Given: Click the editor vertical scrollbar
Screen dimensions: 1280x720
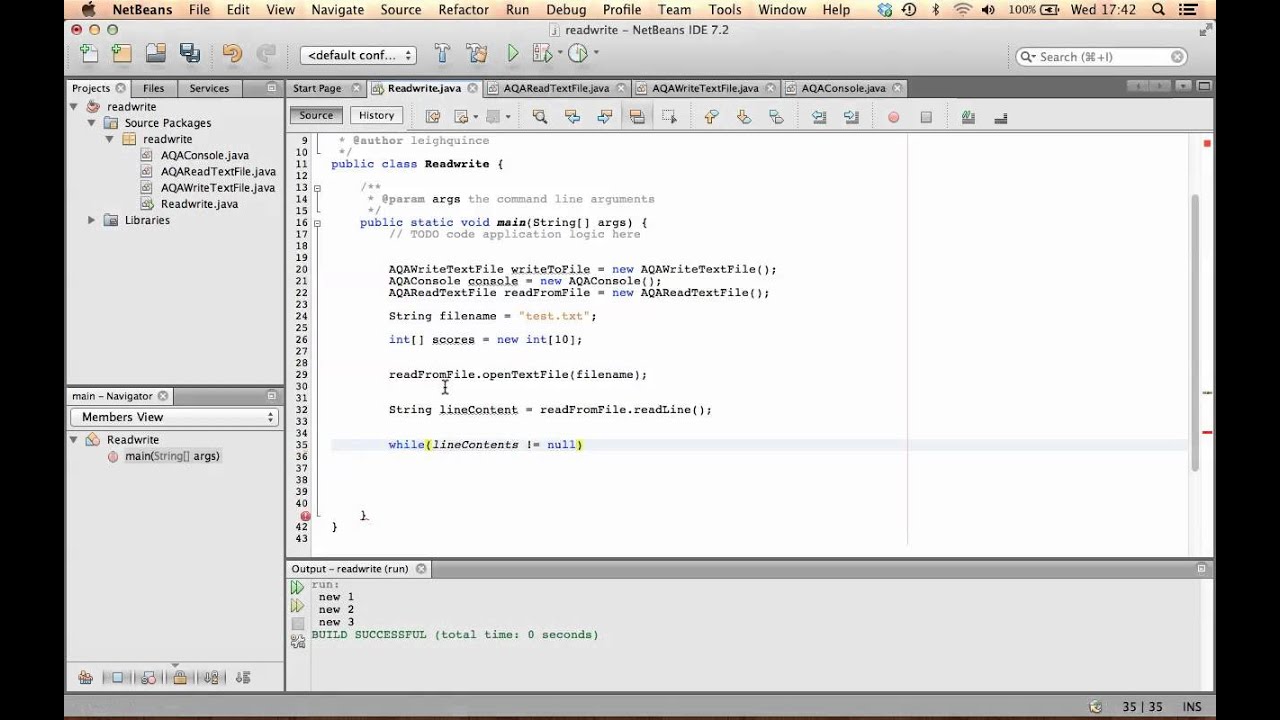Looking at the screenshot, I should coord(1195,333).
